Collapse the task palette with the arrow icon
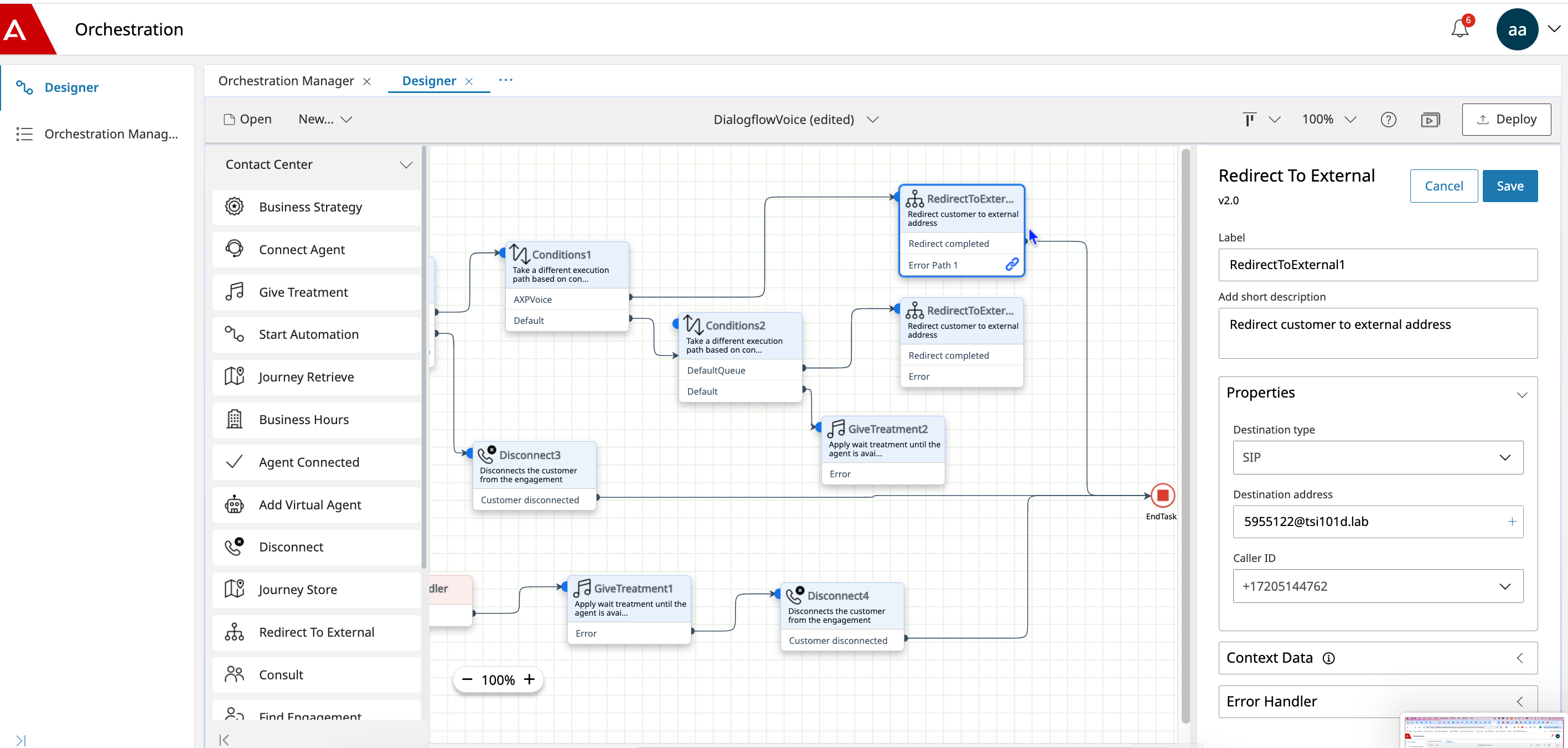1568x748 pixels. [x=224, y=740]
